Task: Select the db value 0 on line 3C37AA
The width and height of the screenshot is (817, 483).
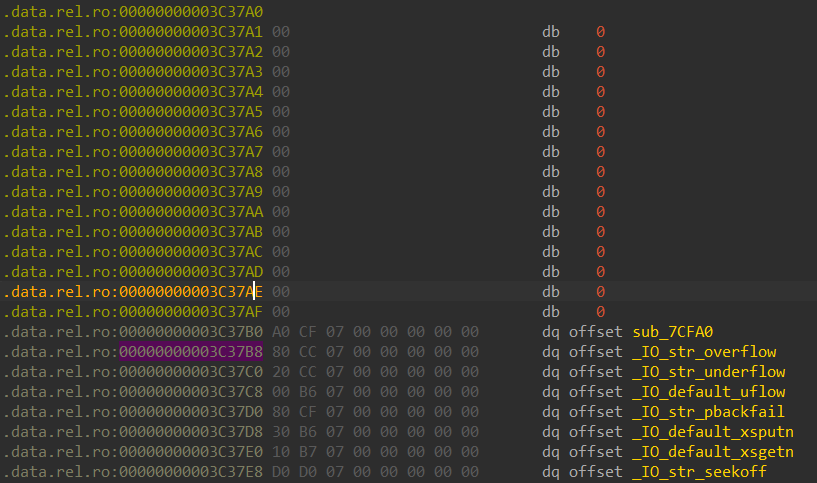Action: (601, 212)
